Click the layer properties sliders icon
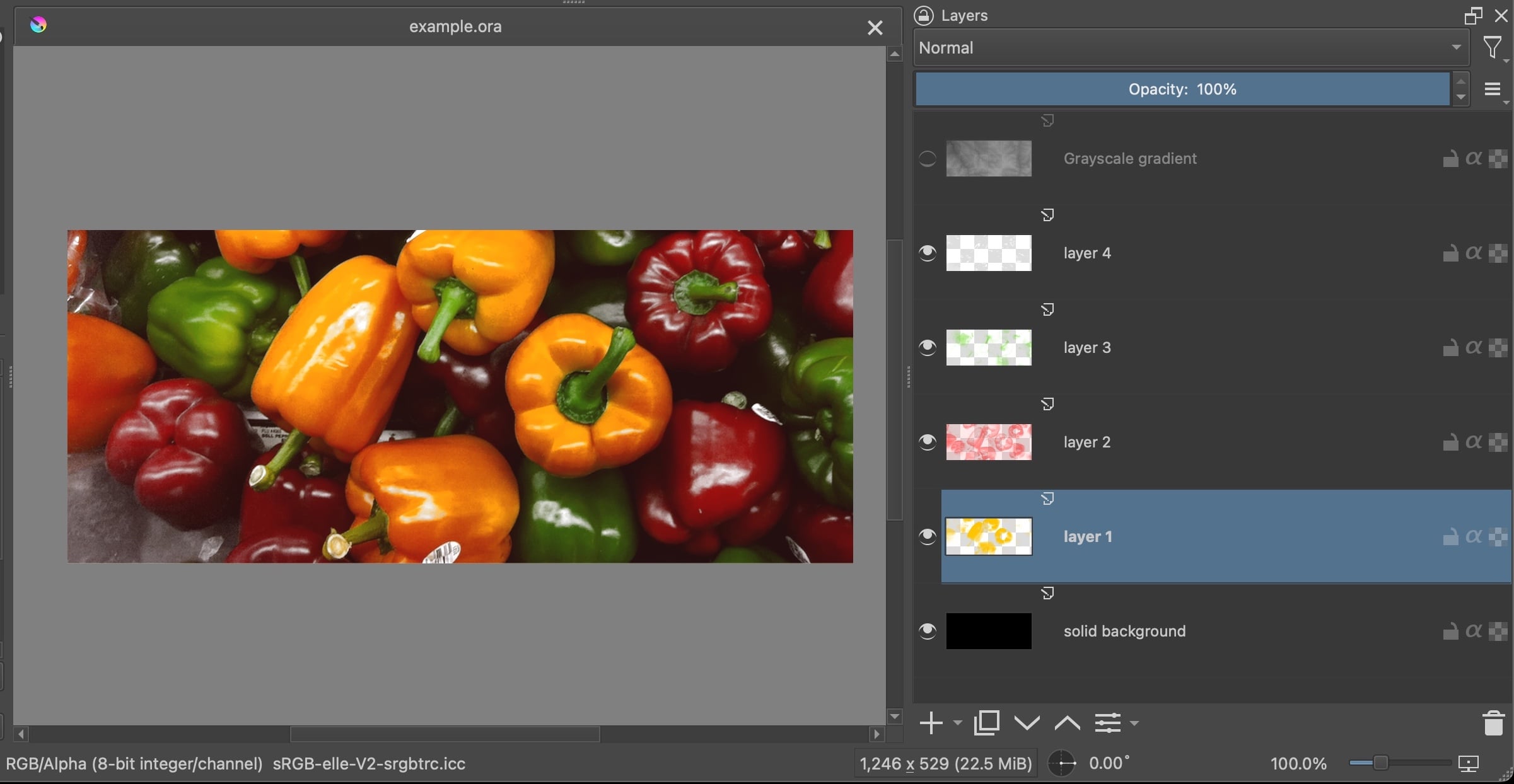Screen dimensions: 1514x784 tap(1108, 723)
